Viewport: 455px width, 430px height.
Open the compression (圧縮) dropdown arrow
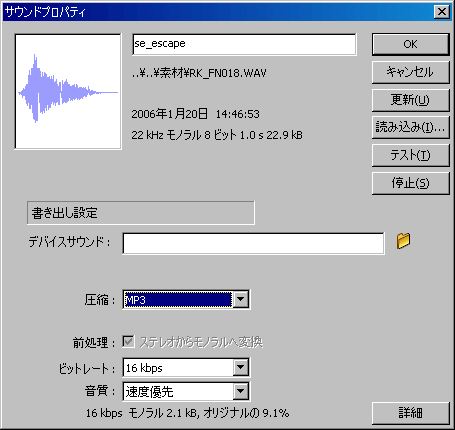[240, 300]
